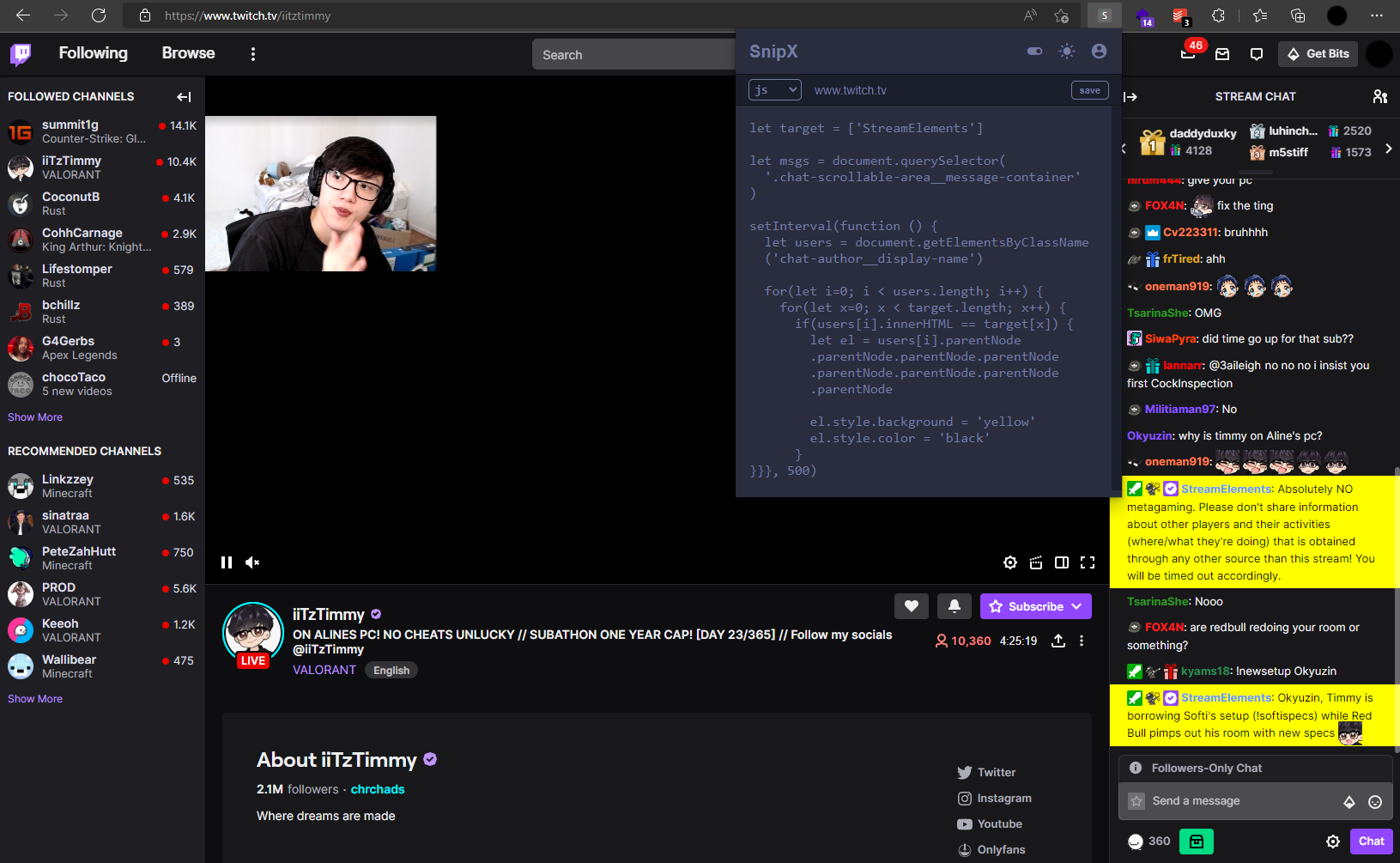Open the VALORANT category link under title

[324, 670]
